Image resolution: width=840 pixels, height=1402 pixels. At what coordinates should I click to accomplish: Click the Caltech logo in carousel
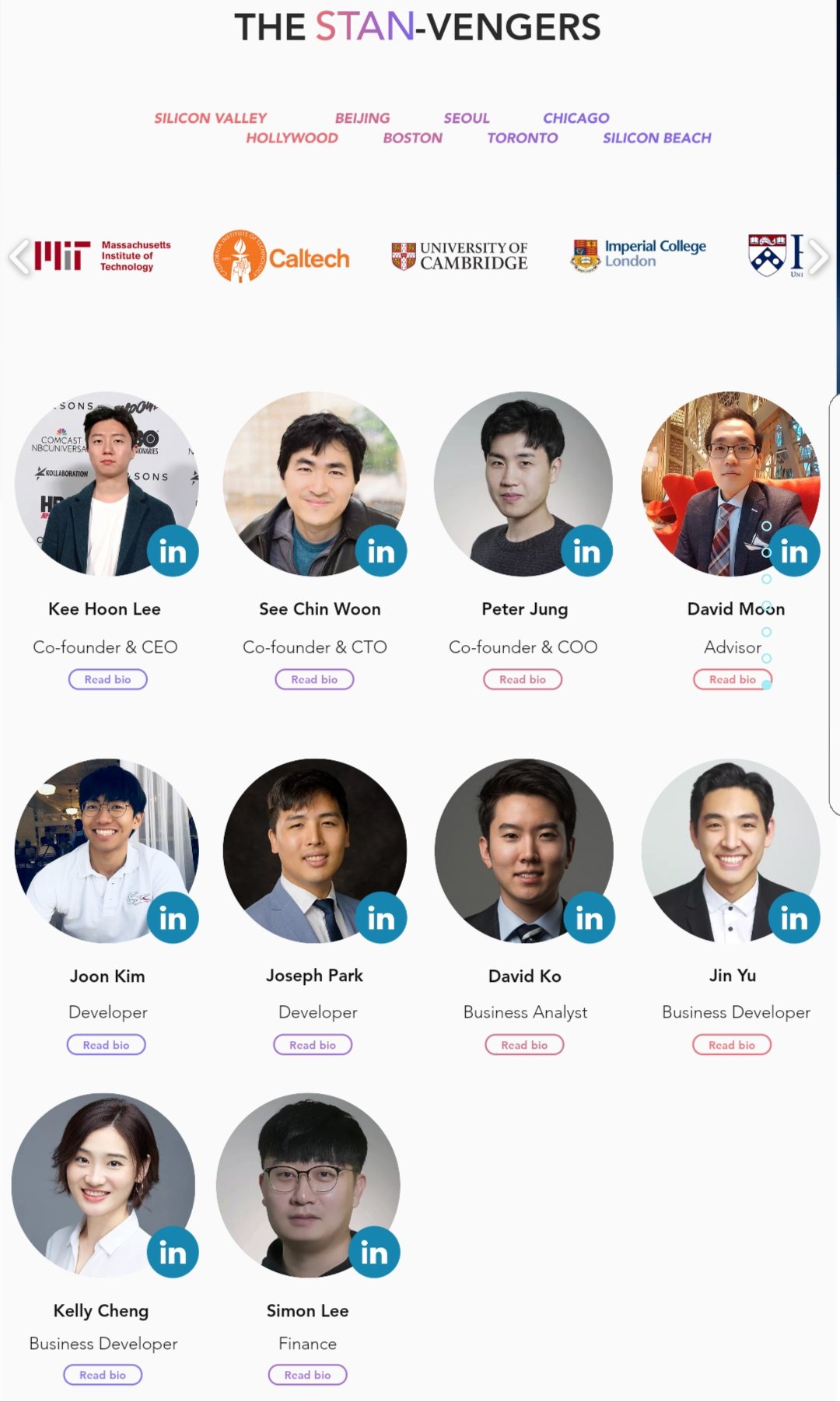(281, 257)
